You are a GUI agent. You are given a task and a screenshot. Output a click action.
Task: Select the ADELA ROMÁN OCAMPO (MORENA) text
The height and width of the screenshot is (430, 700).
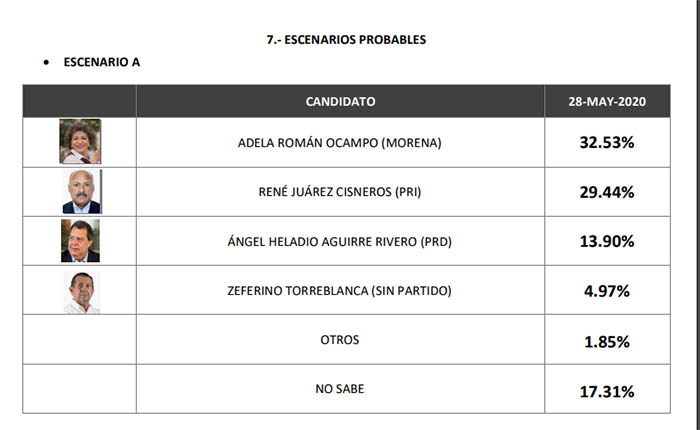340,143
